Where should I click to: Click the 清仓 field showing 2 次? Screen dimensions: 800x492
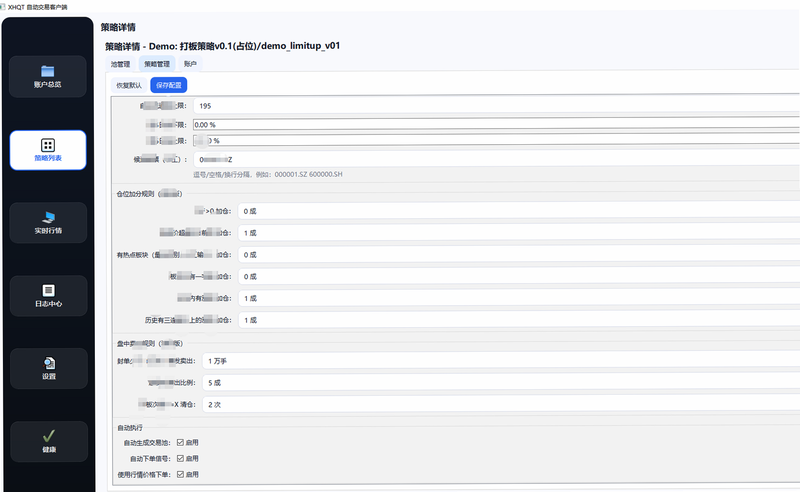click(x=501, y=404)
